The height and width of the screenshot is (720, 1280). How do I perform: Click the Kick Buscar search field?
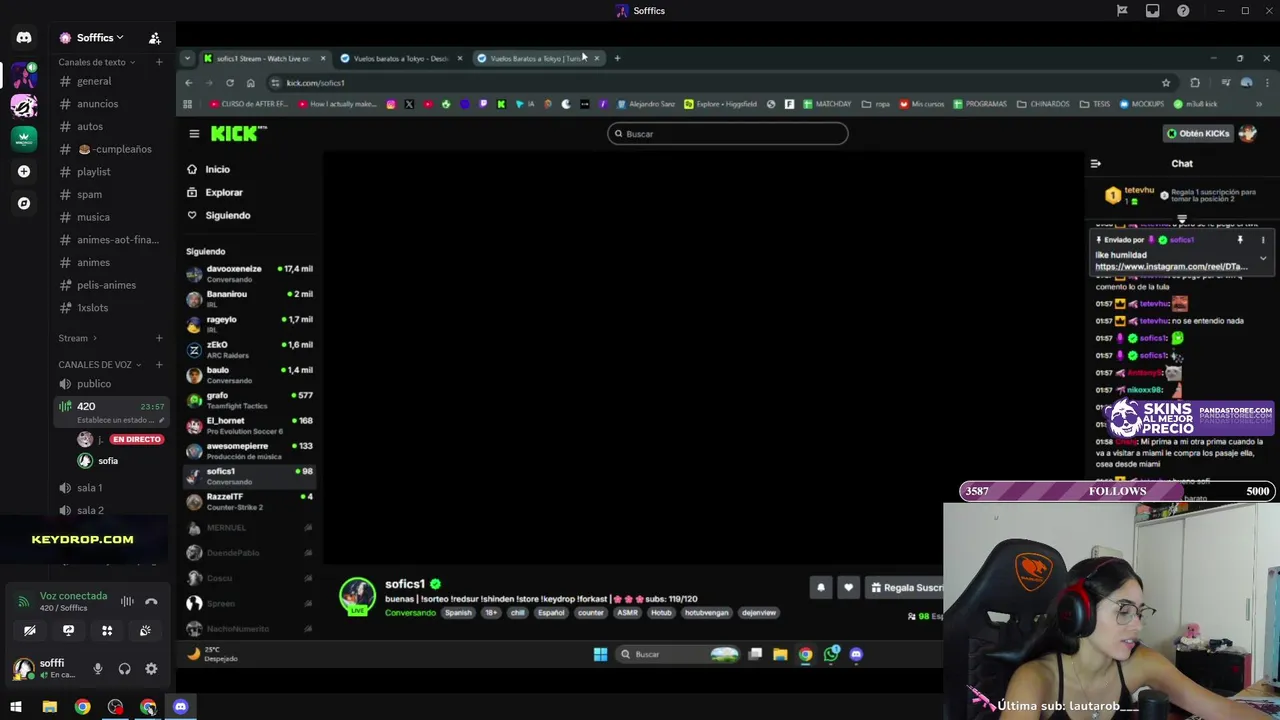pyautogui.click(x=728, y=133)
